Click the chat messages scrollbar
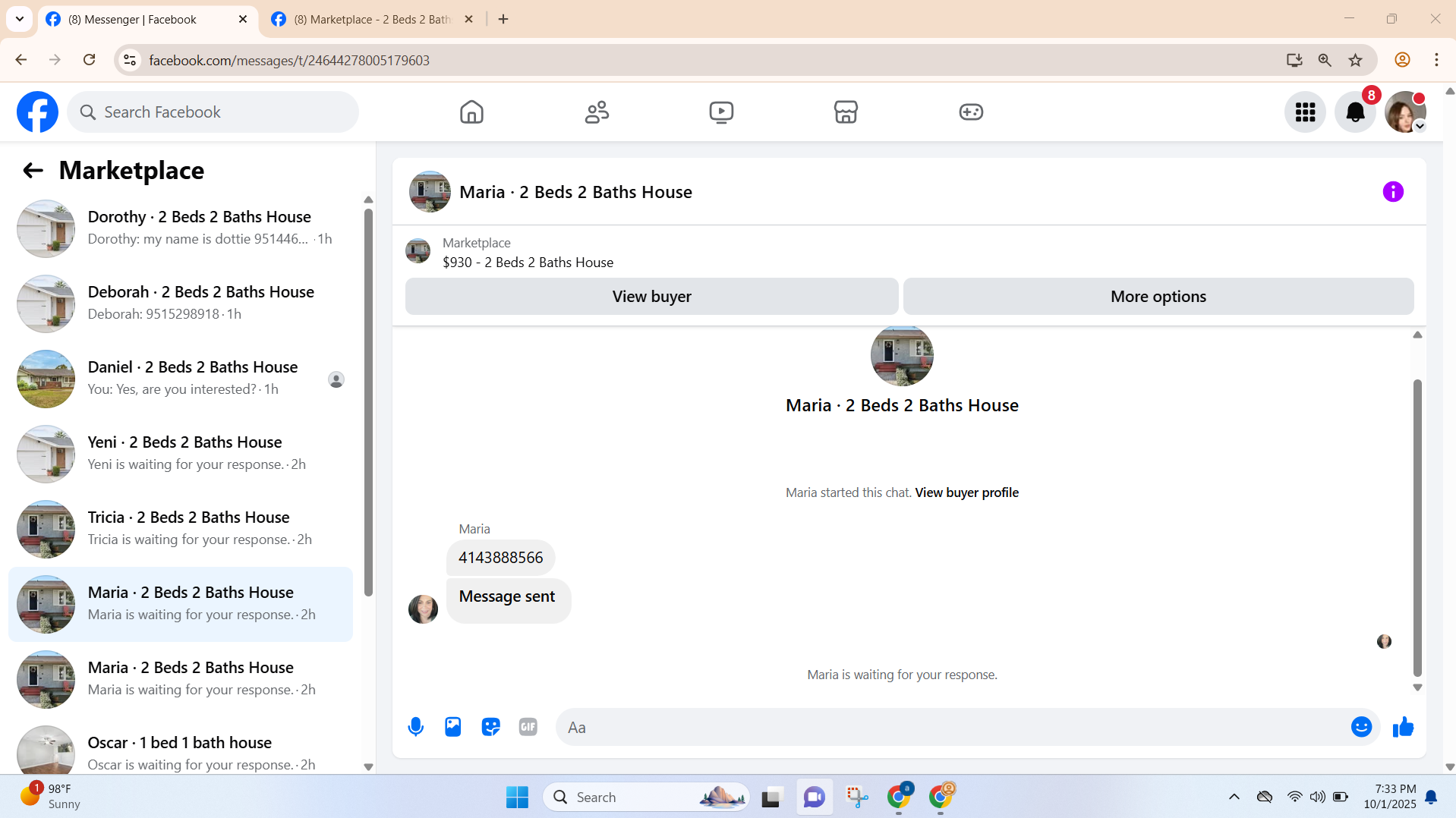1456x818 pixels. [x=1417, y=527]
